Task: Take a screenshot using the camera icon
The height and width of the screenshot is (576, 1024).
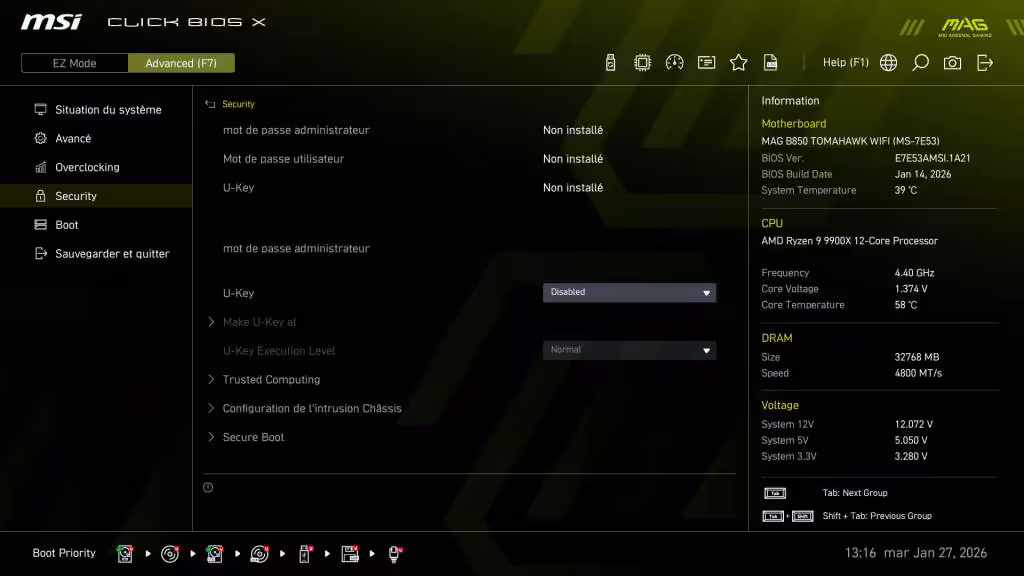Action: pos(952,62)
